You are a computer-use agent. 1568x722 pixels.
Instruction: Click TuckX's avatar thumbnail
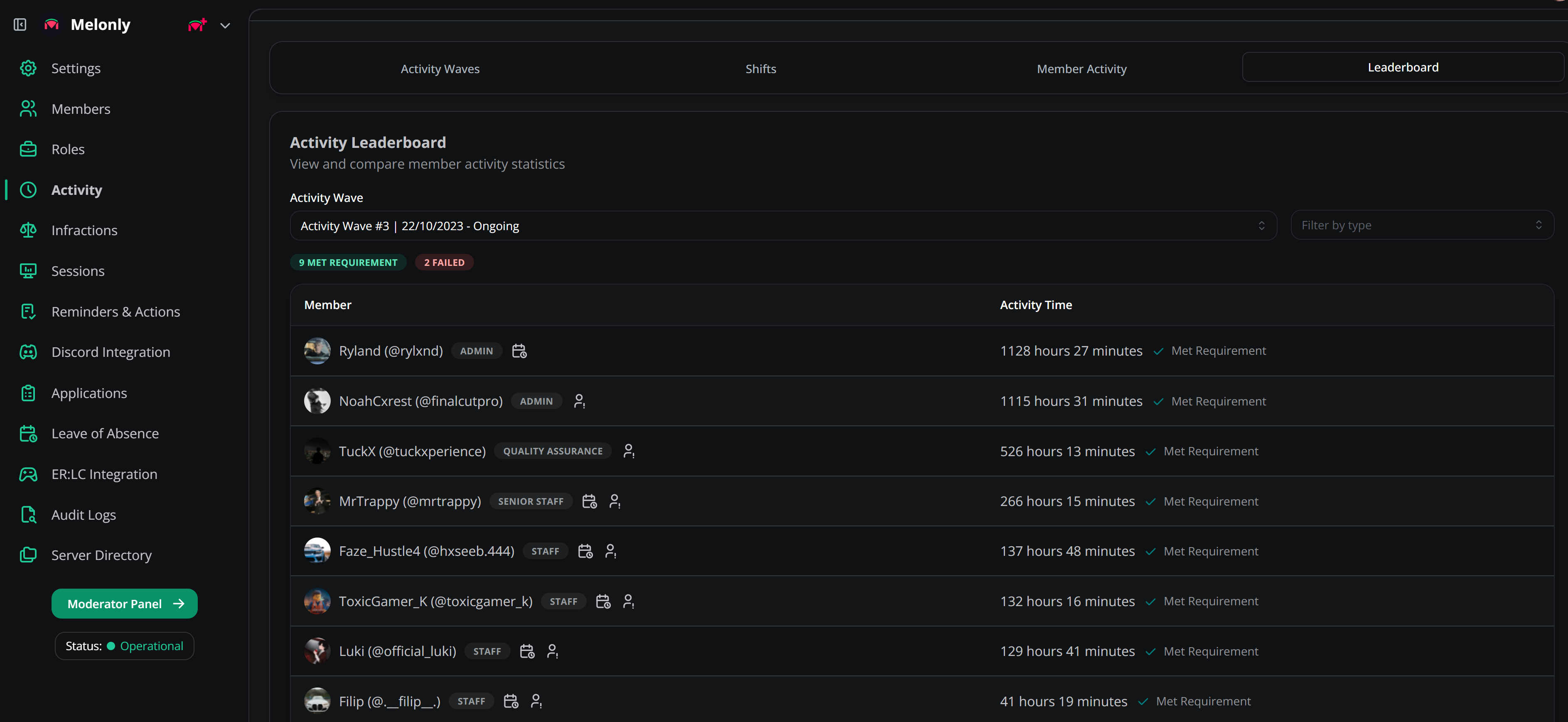point(317,451)
